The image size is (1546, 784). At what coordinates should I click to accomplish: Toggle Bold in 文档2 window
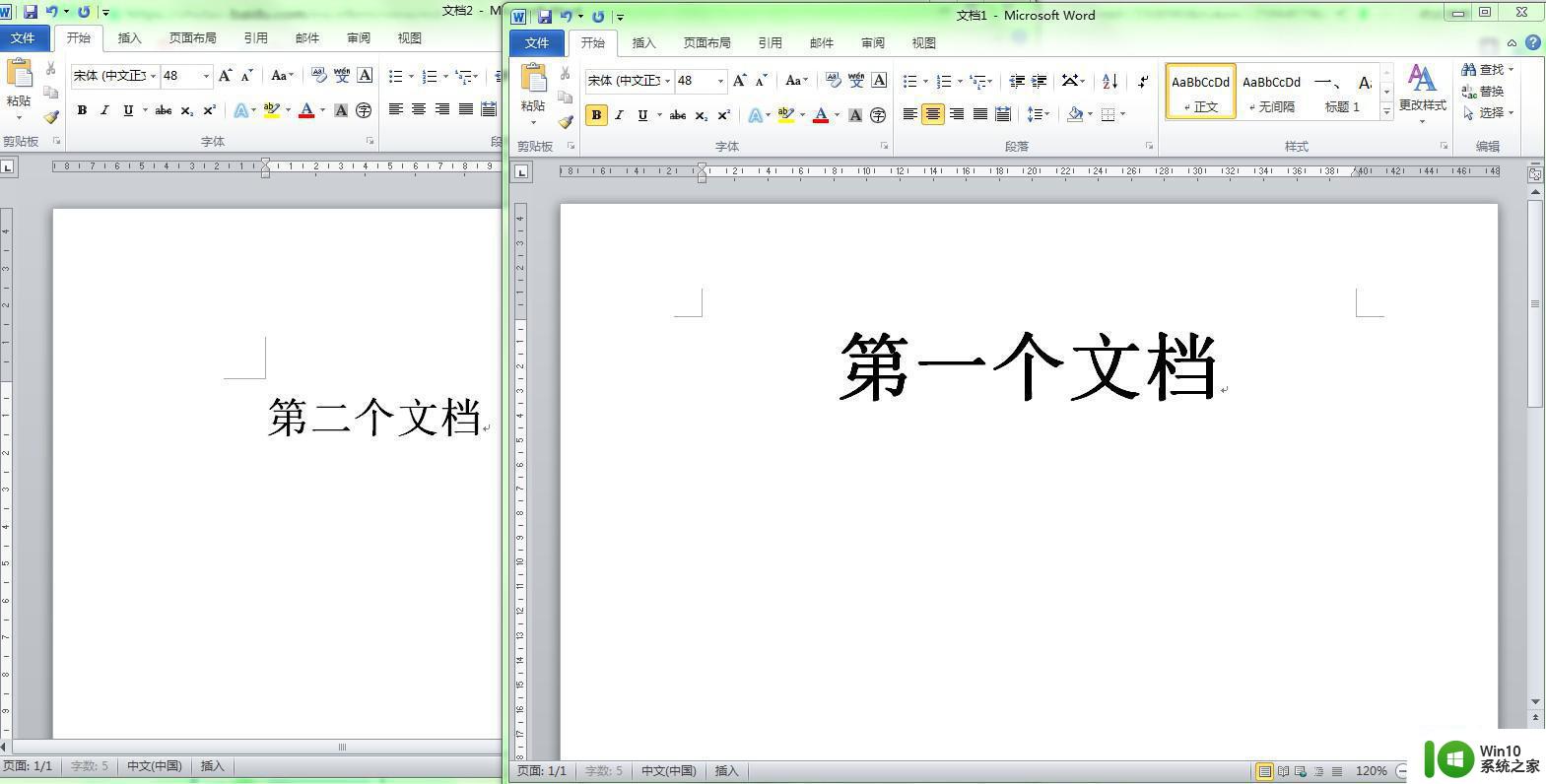(82, 110)
